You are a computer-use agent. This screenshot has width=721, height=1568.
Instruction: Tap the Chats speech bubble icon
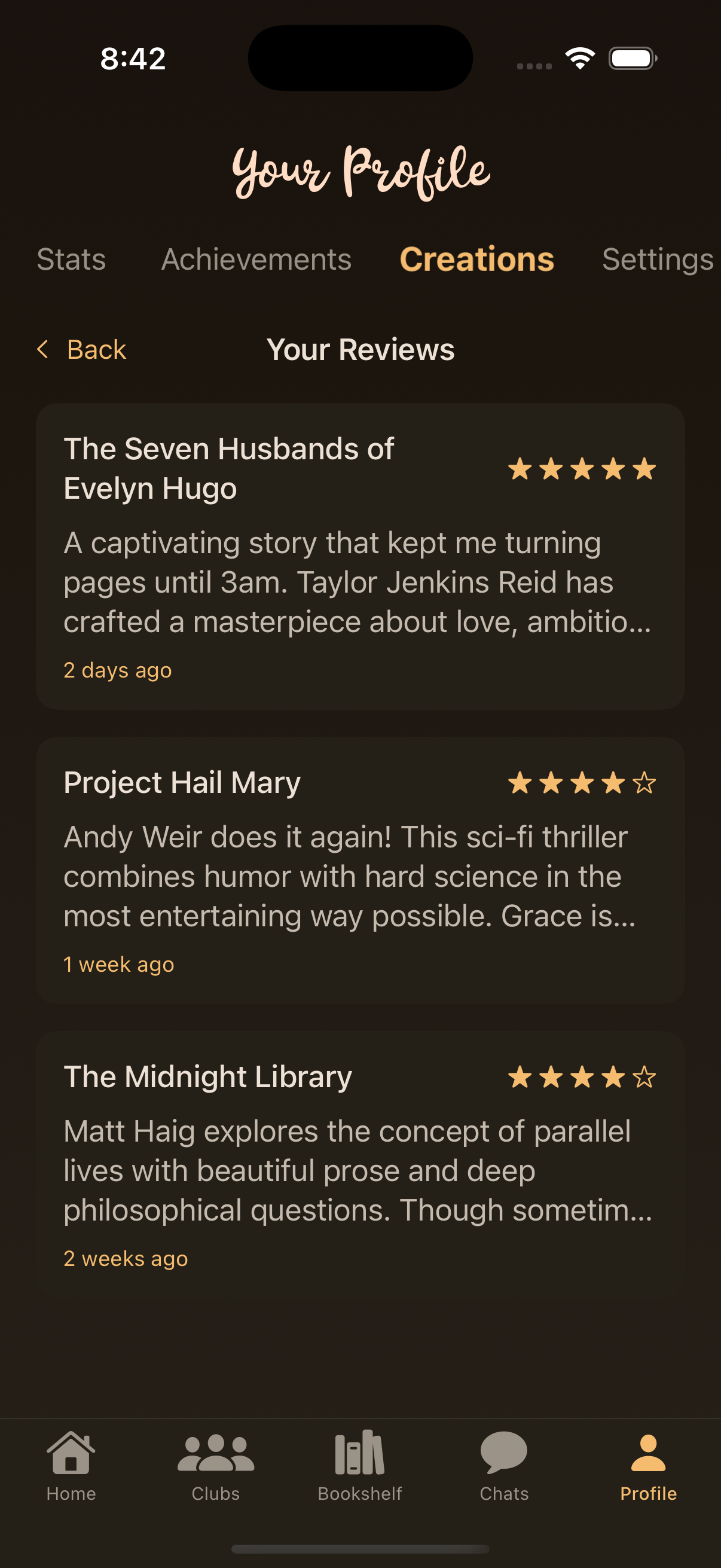pyautogui.click(x=504, y=1453)
